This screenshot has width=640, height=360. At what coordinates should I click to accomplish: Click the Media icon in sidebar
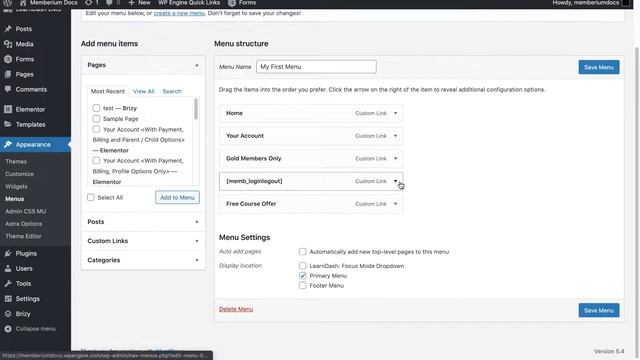(x=8, y=44)
